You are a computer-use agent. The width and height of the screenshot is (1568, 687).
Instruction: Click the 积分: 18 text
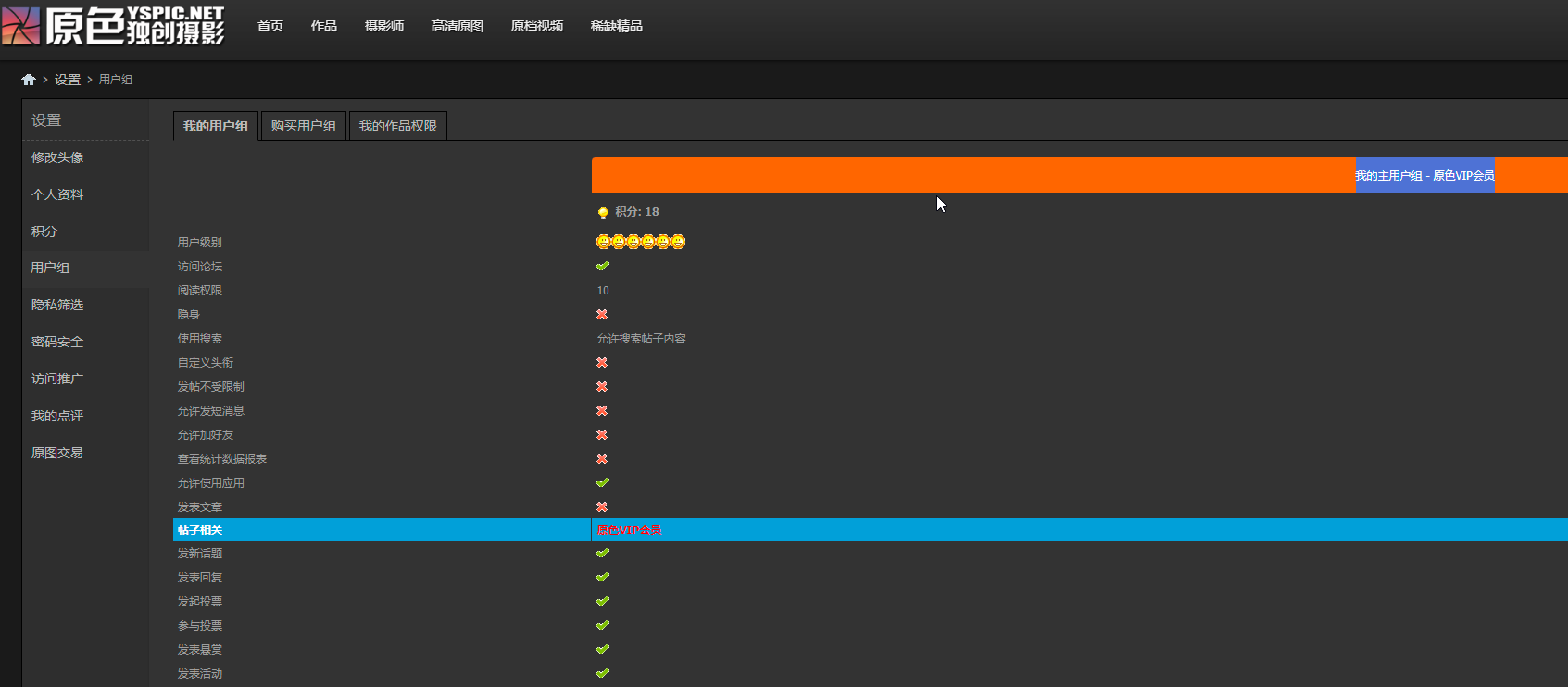(x=637, y=212)
